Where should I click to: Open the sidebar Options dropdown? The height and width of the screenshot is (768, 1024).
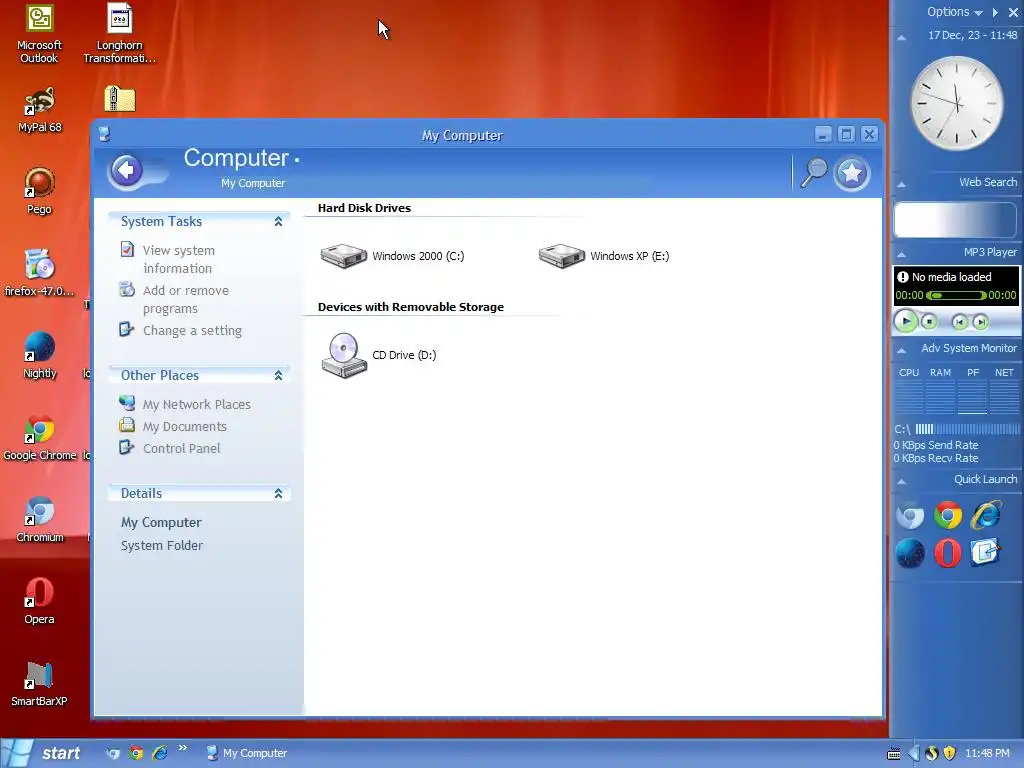[954, 12]
